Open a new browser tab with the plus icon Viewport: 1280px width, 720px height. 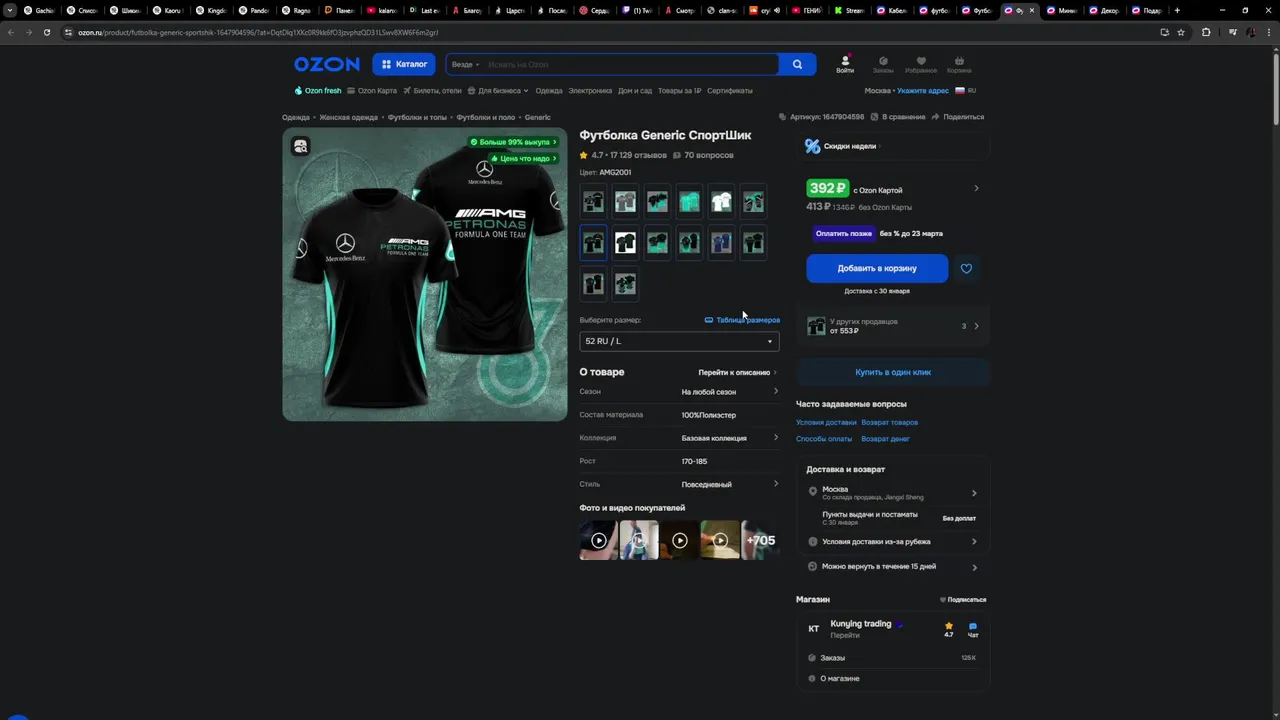point(1177,10)
